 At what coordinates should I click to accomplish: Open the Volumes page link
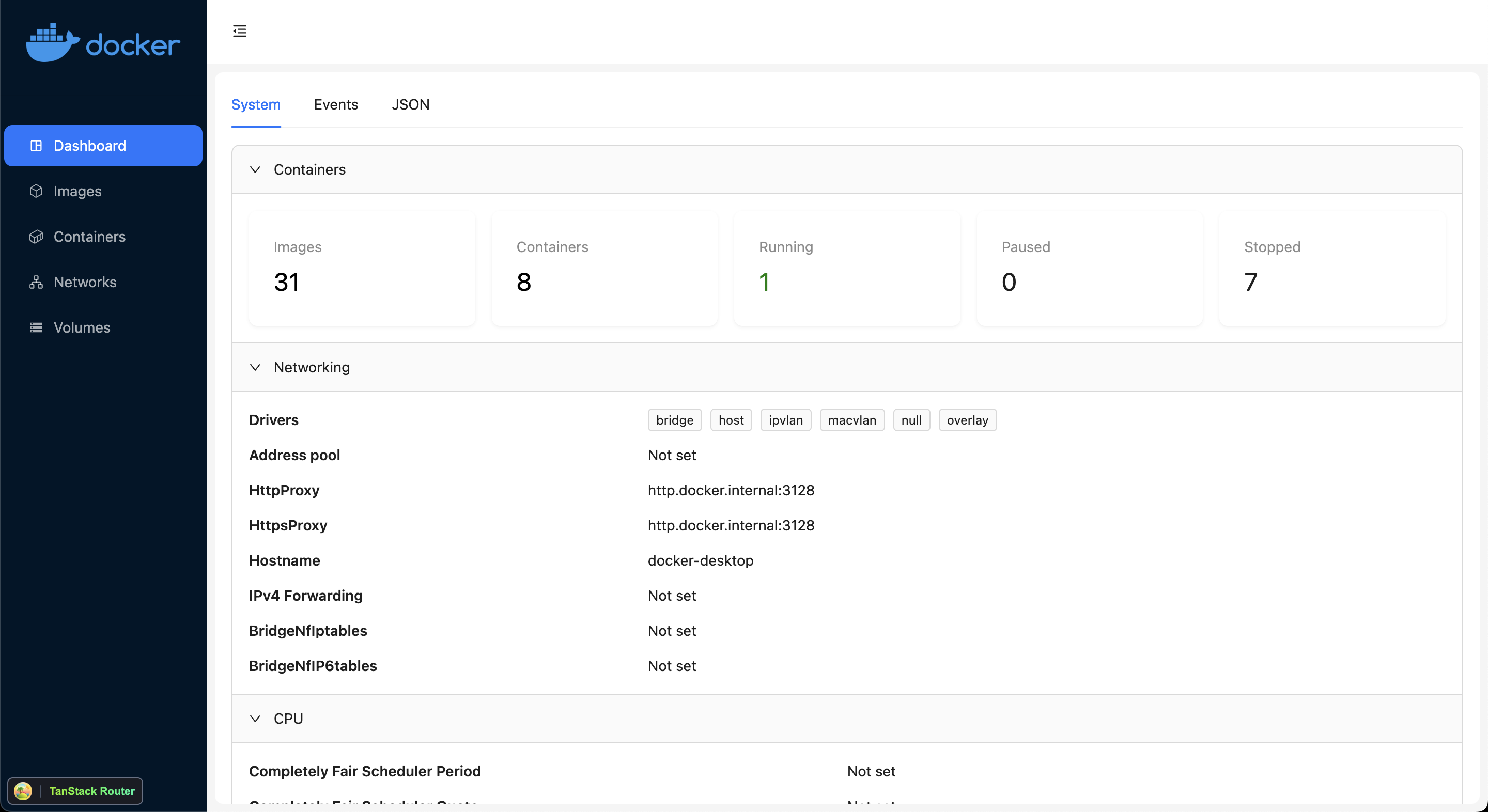(82, 327)
